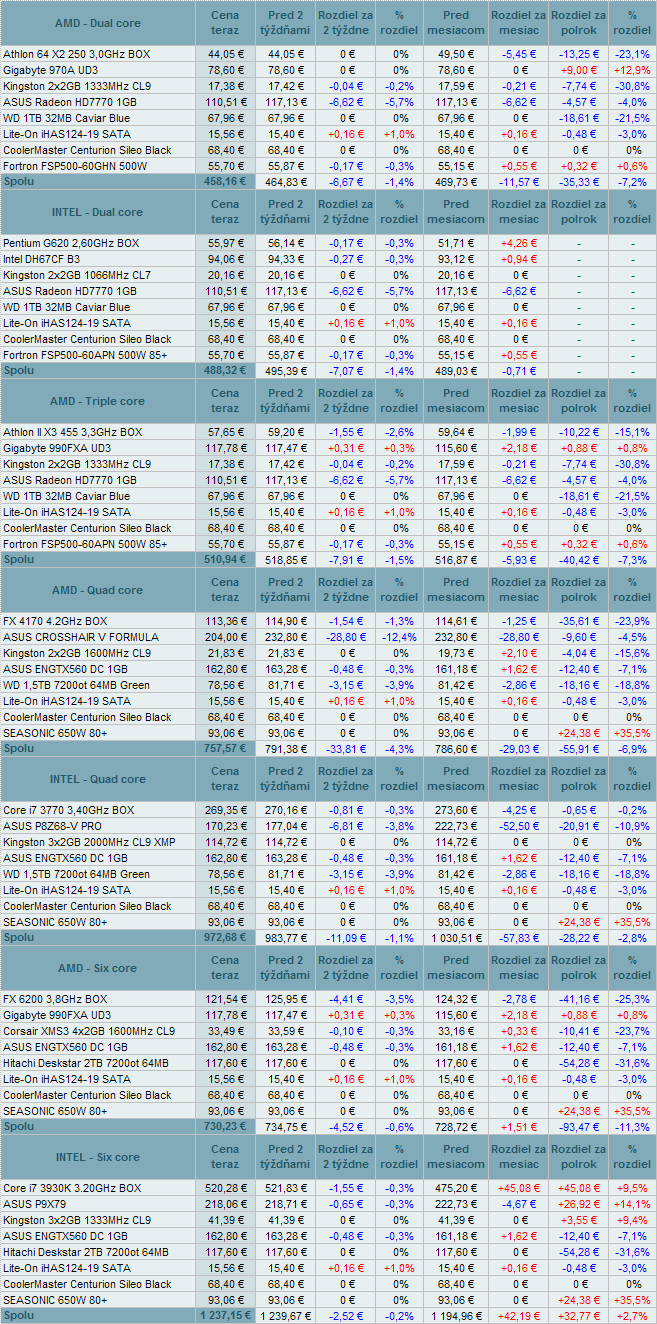Viewport: 657px width, 1324px height.
Task: Click the '-52,50 €' monthly difference cell
Action: (519, 826)
